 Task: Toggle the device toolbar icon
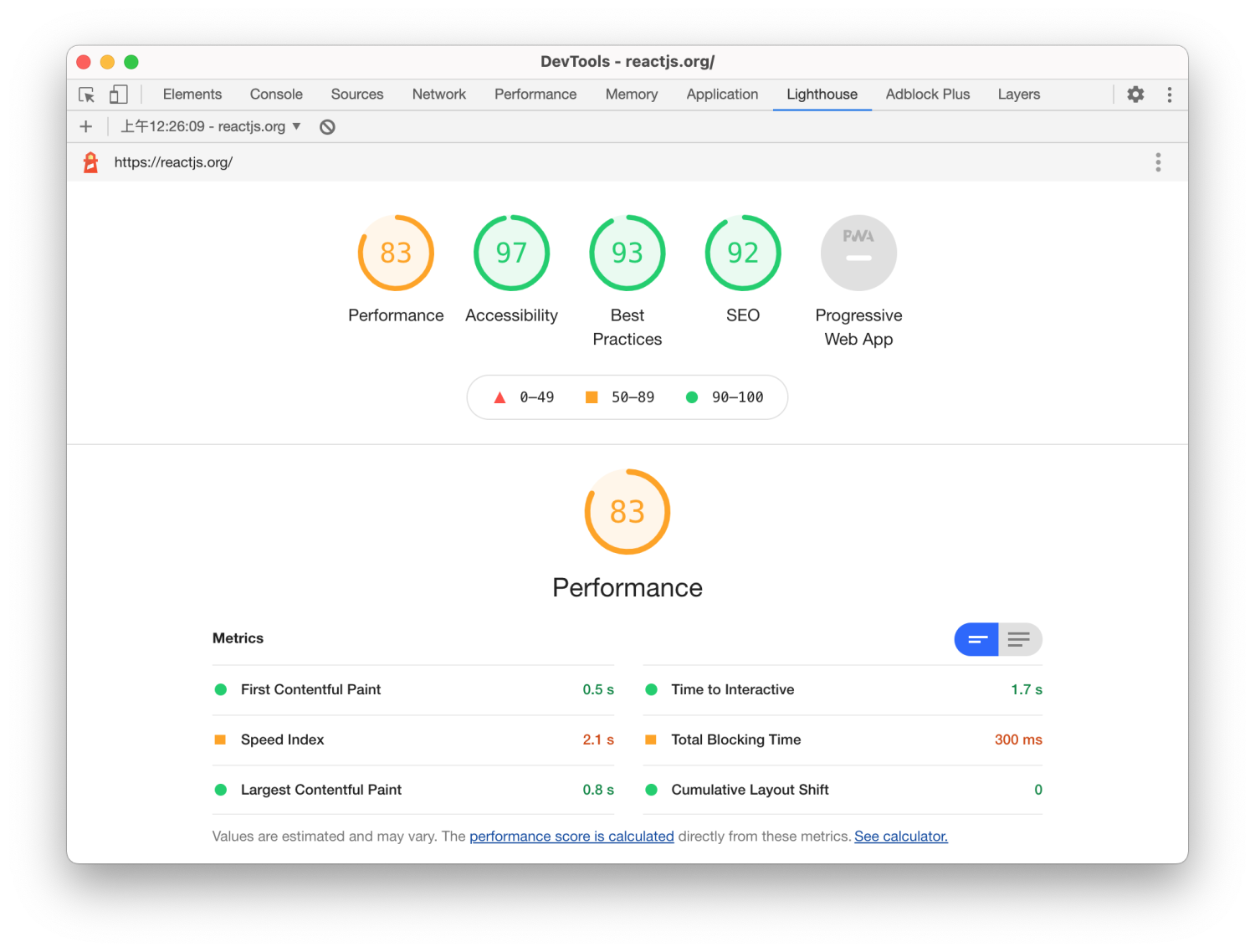119,95
